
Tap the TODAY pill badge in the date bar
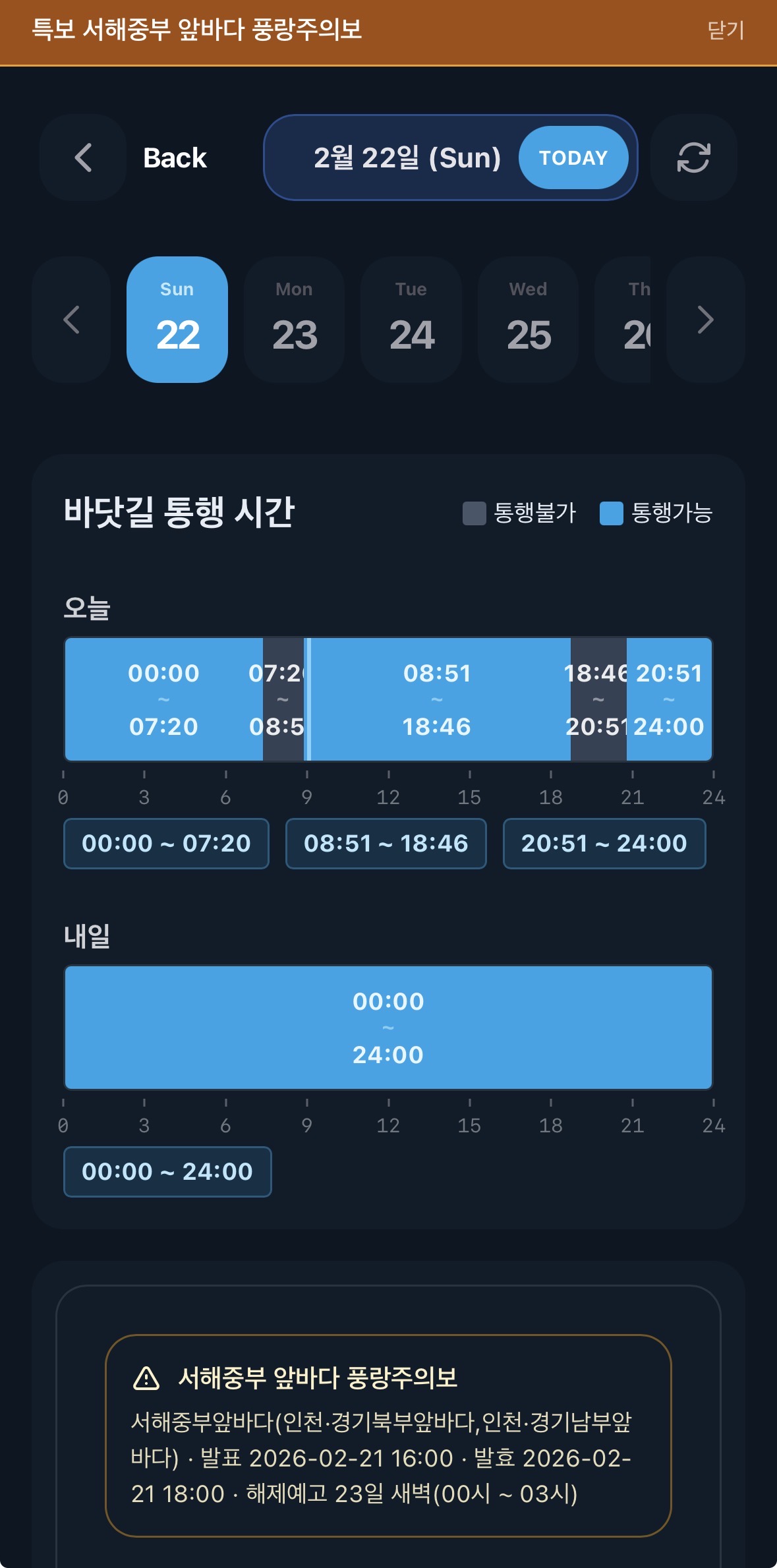click(573, 158)
